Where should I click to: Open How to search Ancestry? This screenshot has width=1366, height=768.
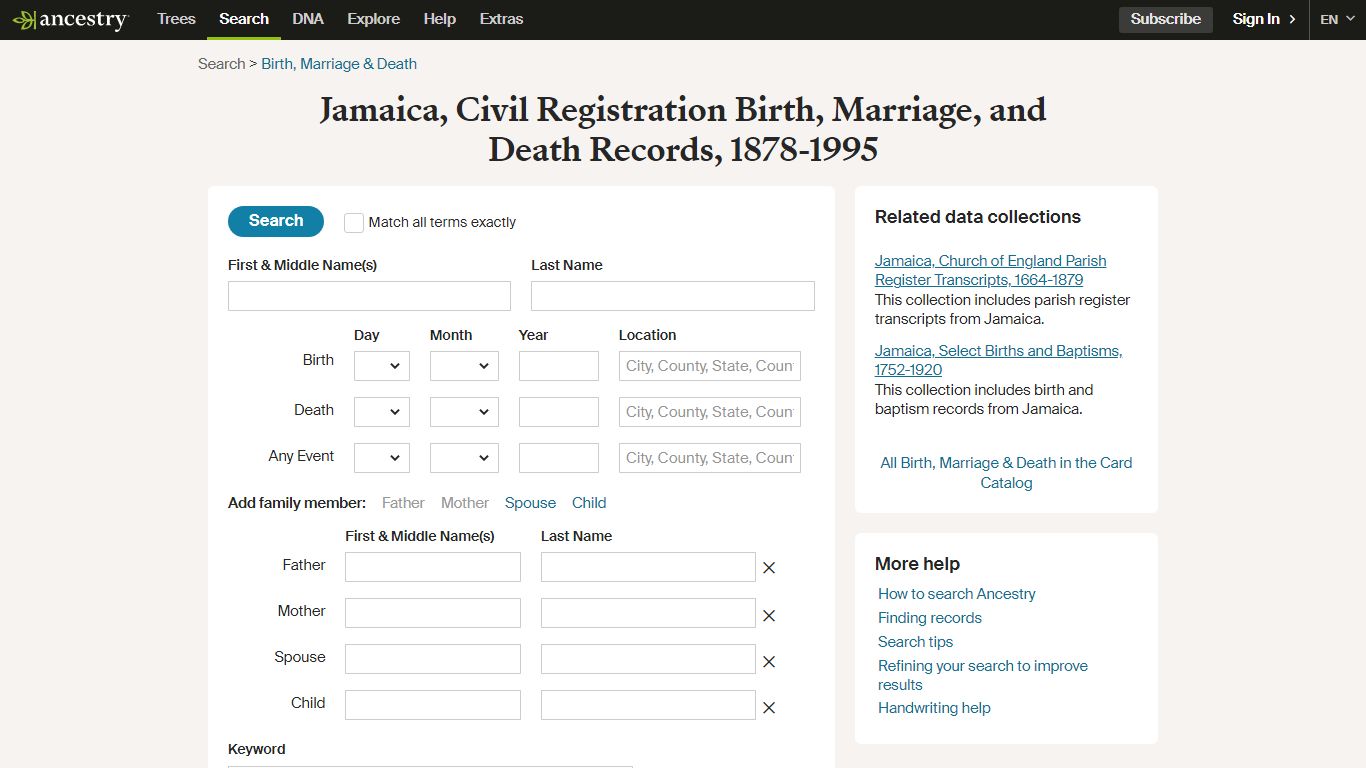coord(957,594)
